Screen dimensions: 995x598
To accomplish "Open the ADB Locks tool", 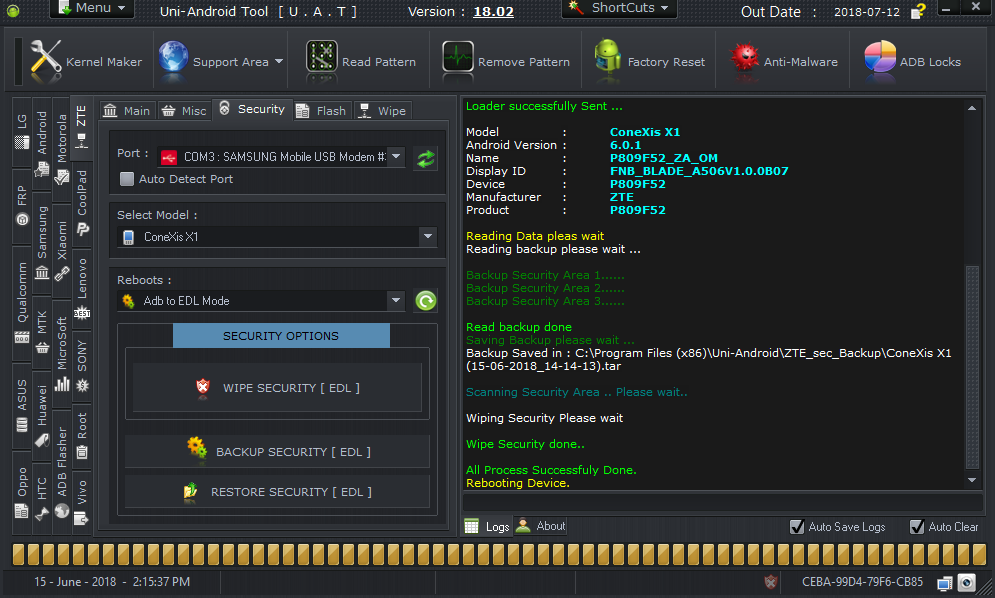I will [913, 62].
